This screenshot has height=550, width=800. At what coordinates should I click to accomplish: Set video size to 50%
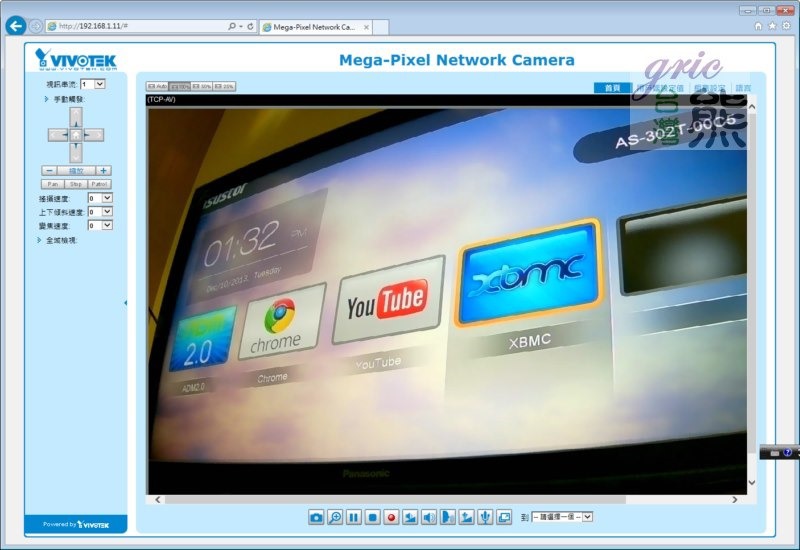(x=202, y=86)
